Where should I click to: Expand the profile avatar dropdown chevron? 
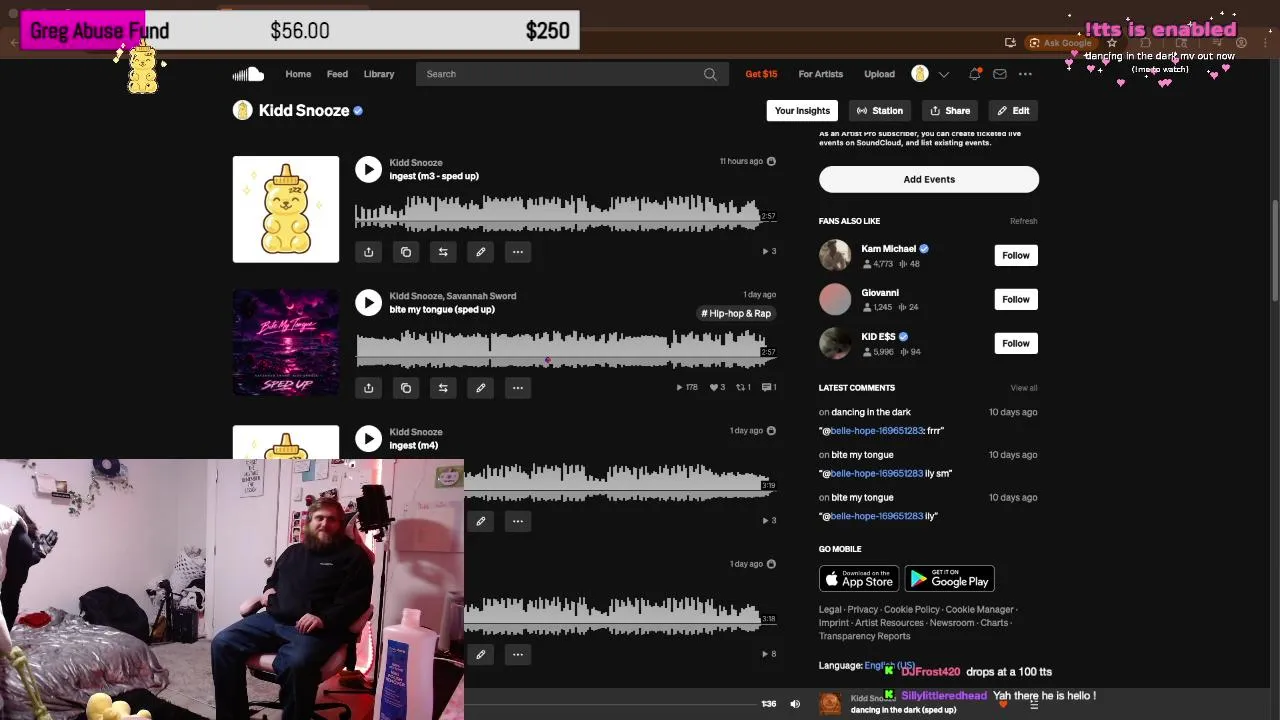(x=943, y=74)
